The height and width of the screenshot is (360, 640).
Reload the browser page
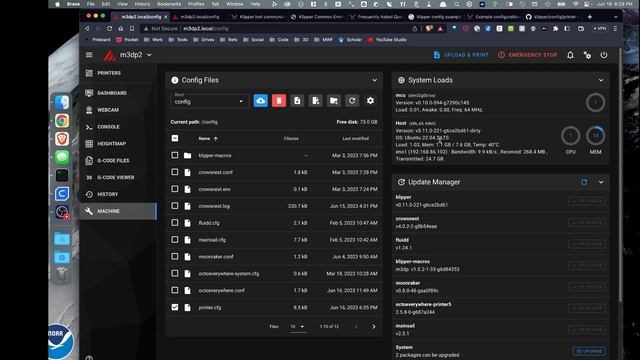point(109,29)
